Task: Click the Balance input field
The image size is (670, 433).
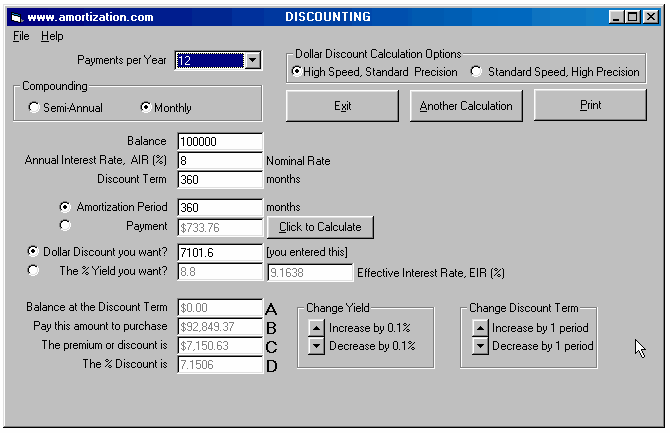Action: [219, 142]
